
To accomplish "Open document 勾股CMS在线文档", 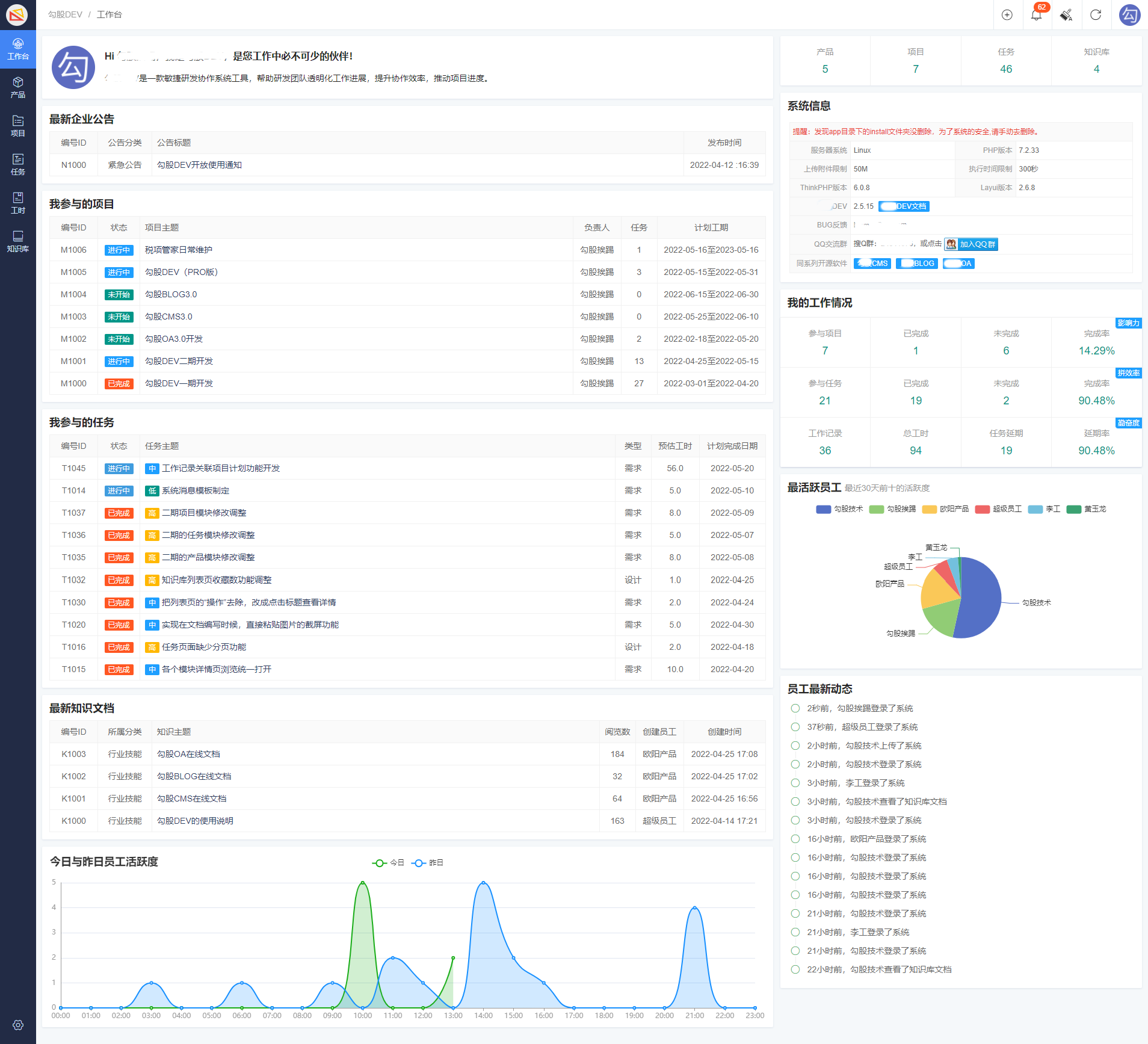I will (x=191, y=798).
